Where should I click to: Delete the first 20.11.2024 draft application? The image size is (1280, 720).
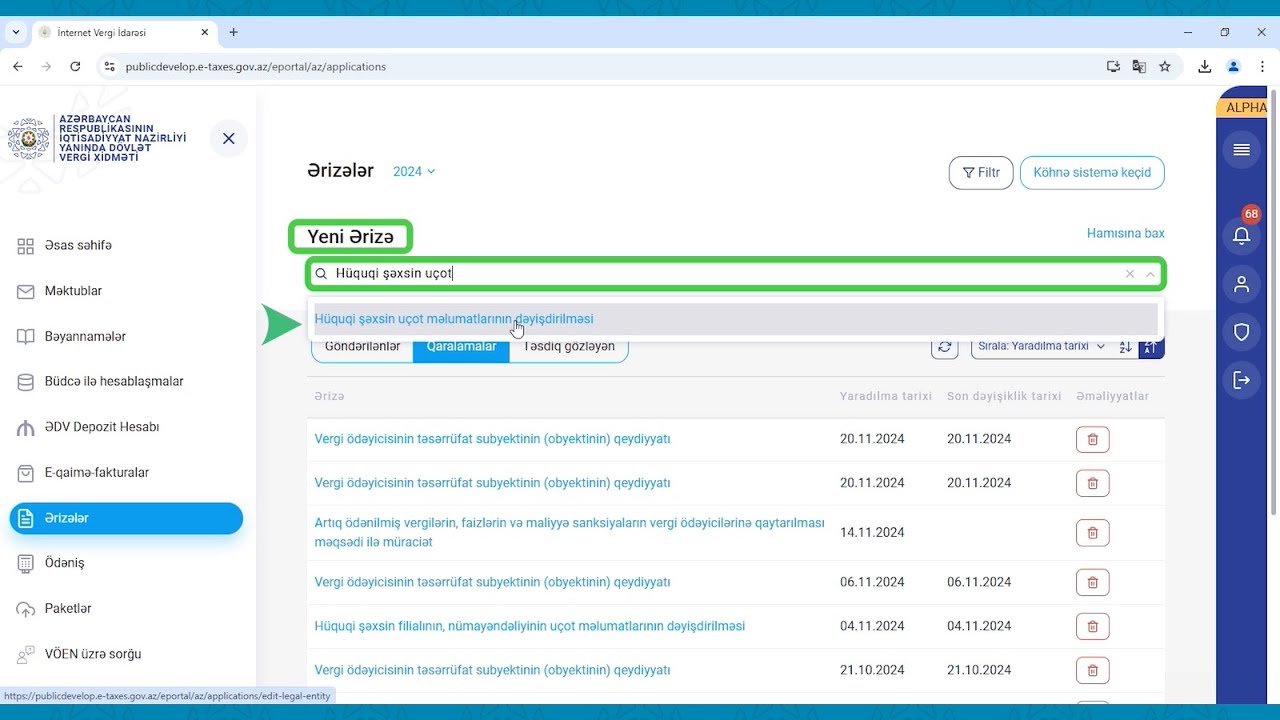point(1092,440)
